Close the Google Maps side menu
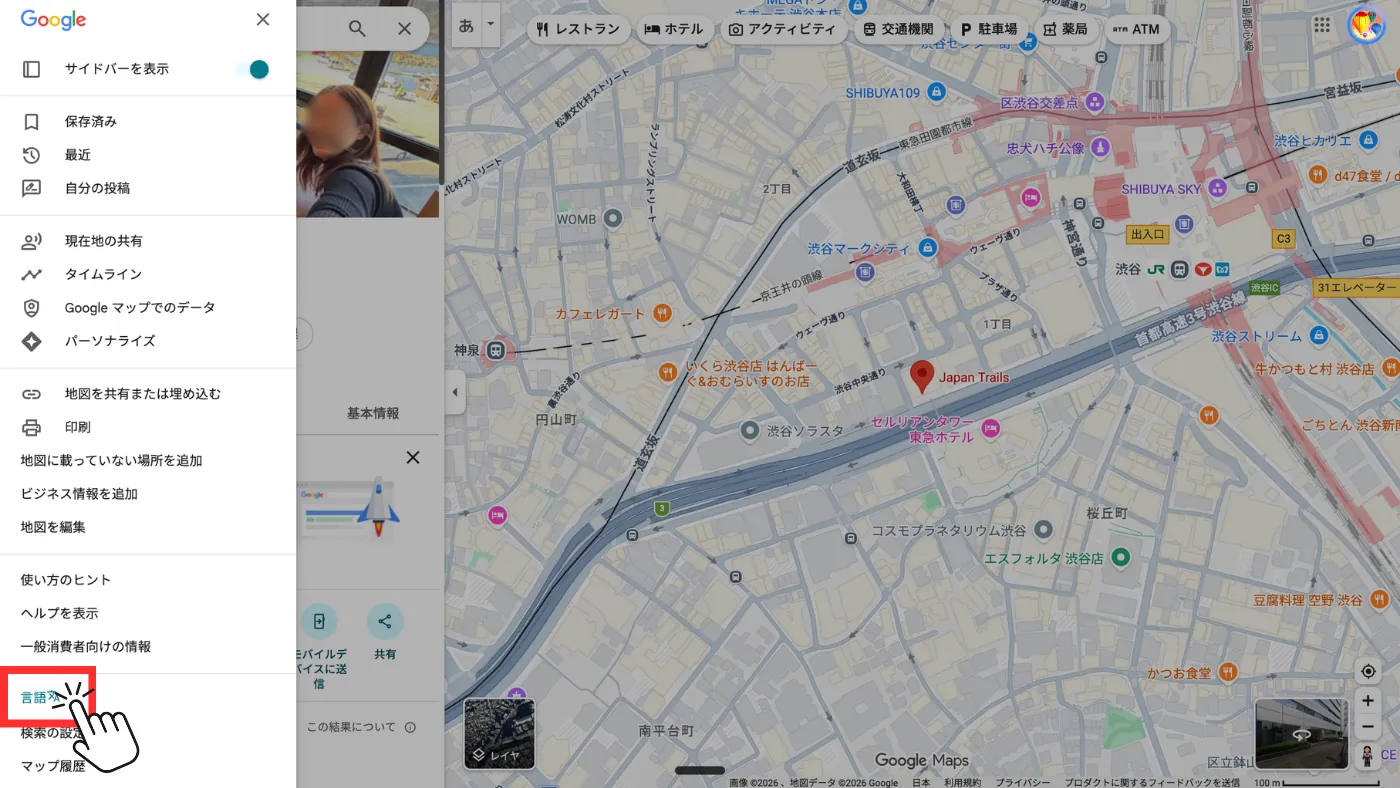This screenshot has height=788, width=1400. (263, 20)
